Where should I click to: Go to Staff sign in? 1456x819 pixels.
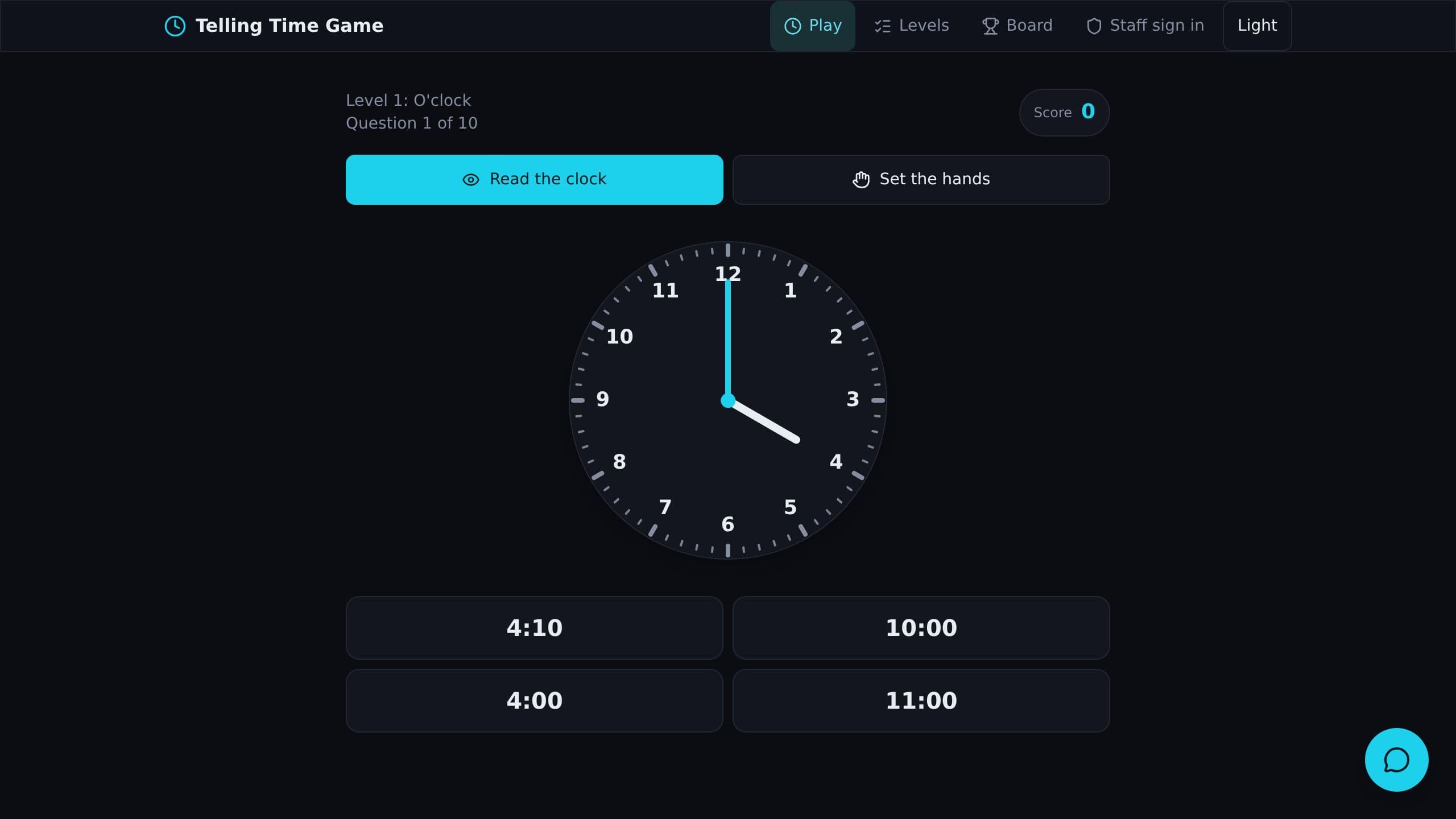tap(1145, 26)
